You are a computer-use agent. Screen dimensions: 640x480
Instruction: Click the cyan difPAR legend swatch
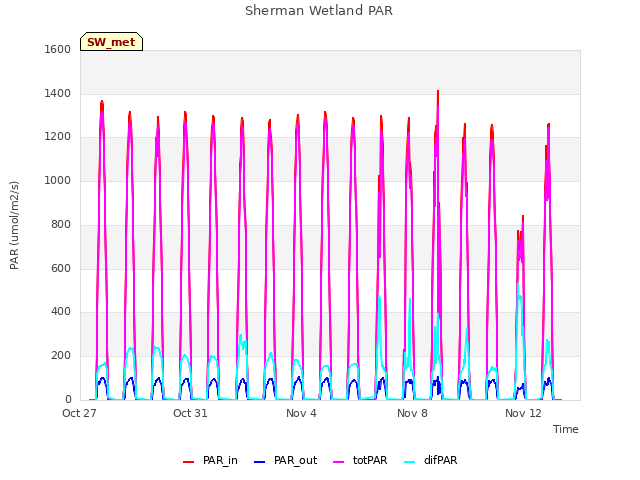[x=410, y=462]
